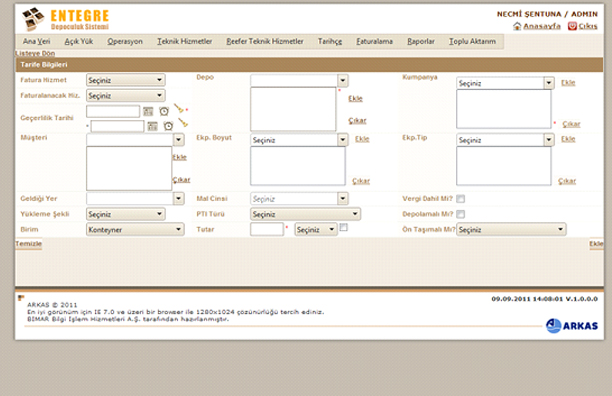Open the Operasyon menu

[125, 41]
